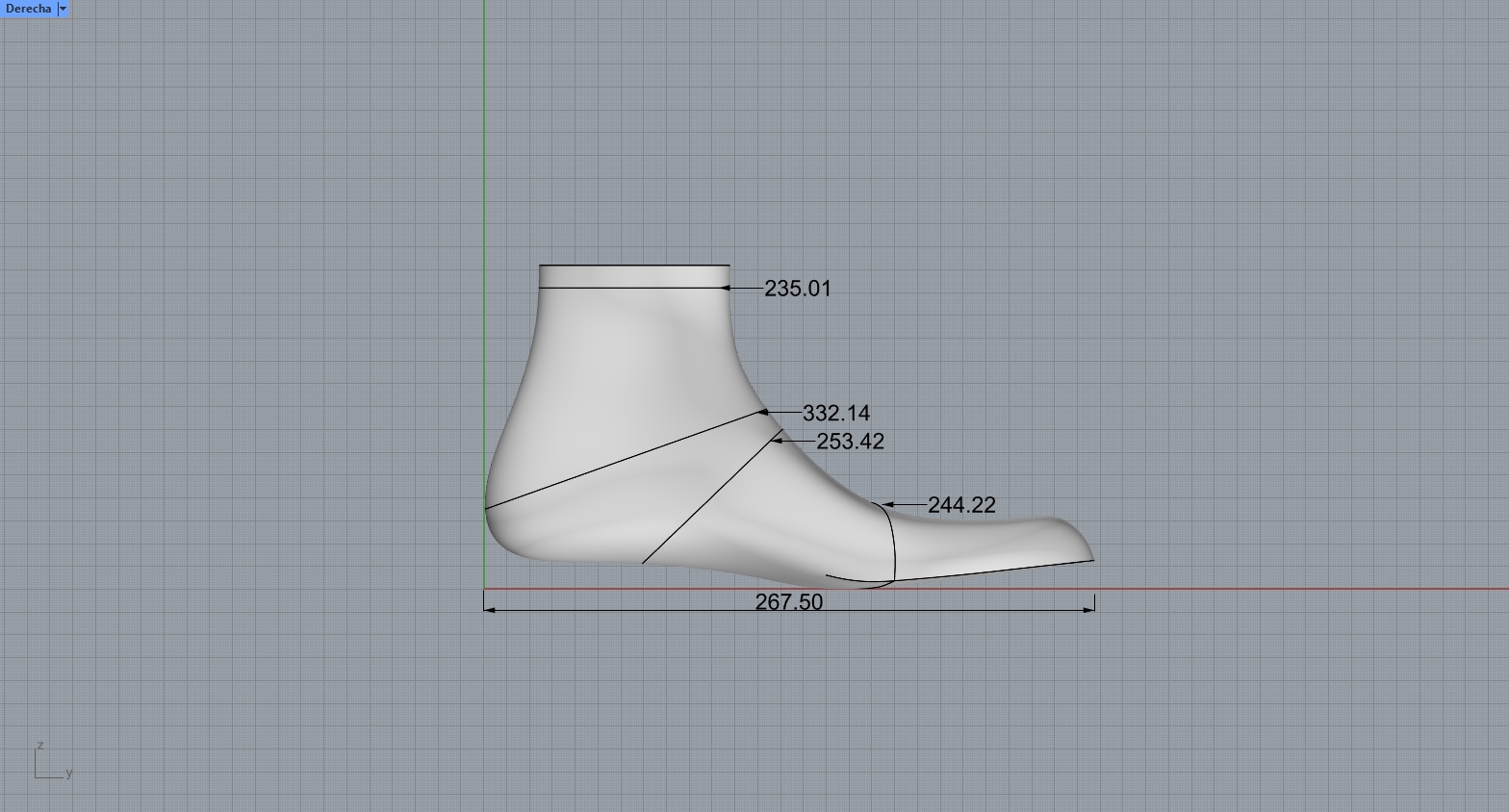Select the 244.22 girth dimension text
Screen dimensions: 1509x812
[961, 505]
